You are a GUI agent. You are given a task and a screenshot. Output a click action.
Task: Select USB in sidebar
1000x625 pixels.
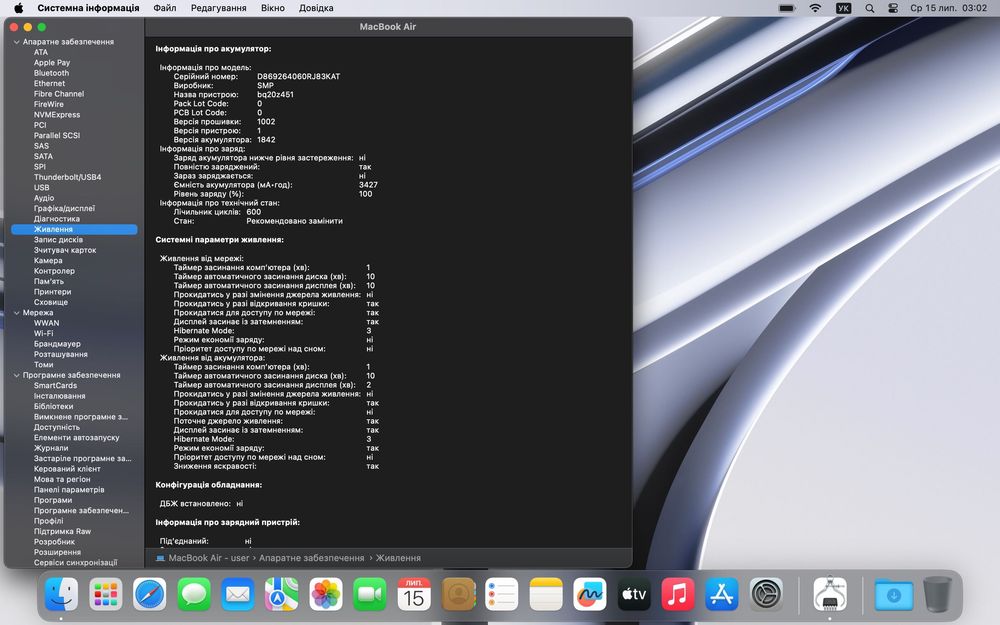[x=41, y=188]
